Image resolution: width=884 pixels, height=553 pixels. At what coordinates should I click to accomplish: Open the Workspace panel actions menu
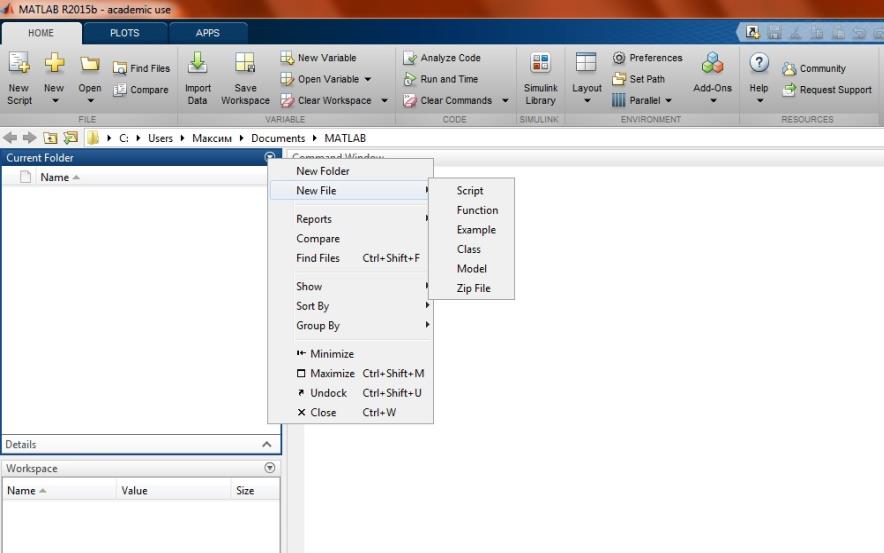269,468
